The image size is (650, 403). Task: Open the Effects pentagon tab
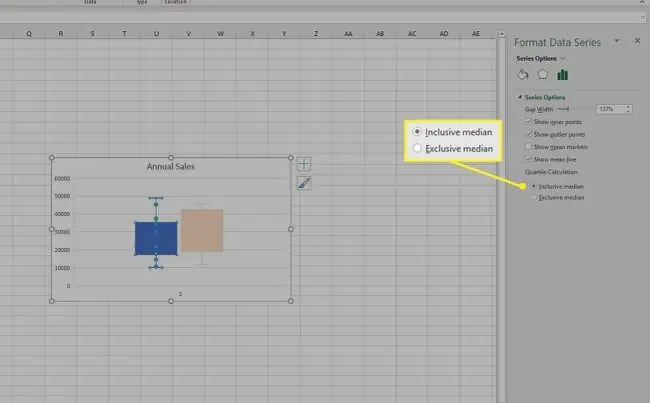pyautogui.click(x=542, y=75)
